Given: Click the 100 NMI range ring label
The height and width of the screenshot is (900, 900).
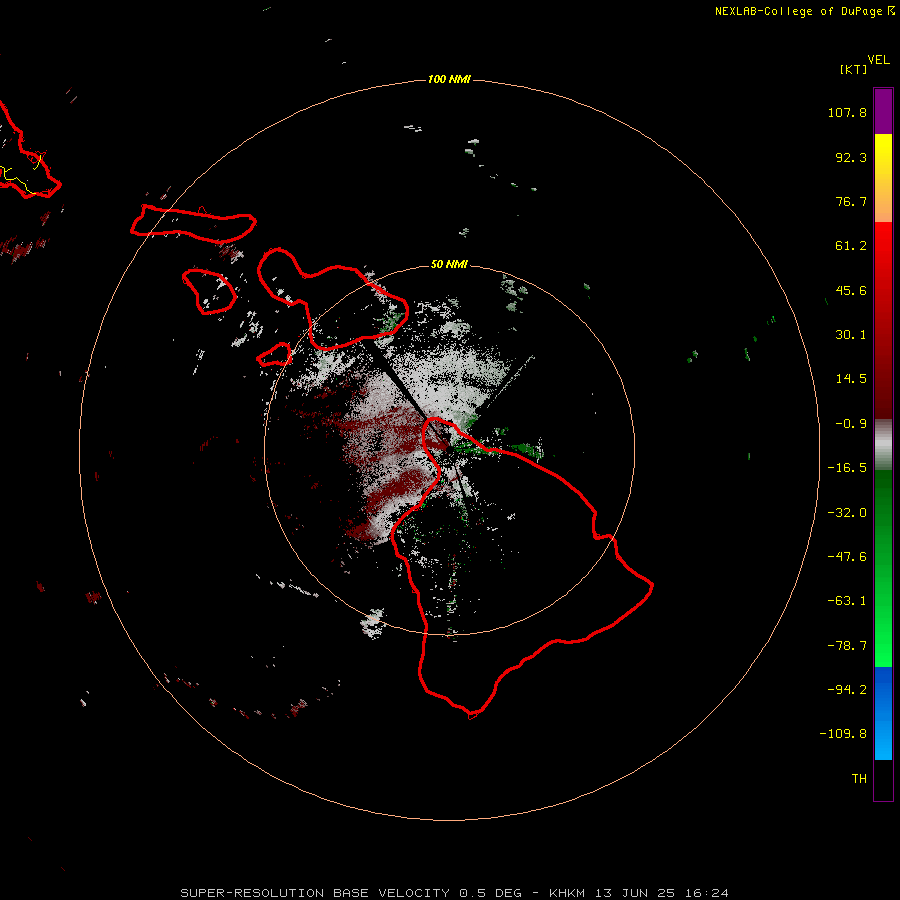Looking at the screenshot, I should [x=449, y=79].
